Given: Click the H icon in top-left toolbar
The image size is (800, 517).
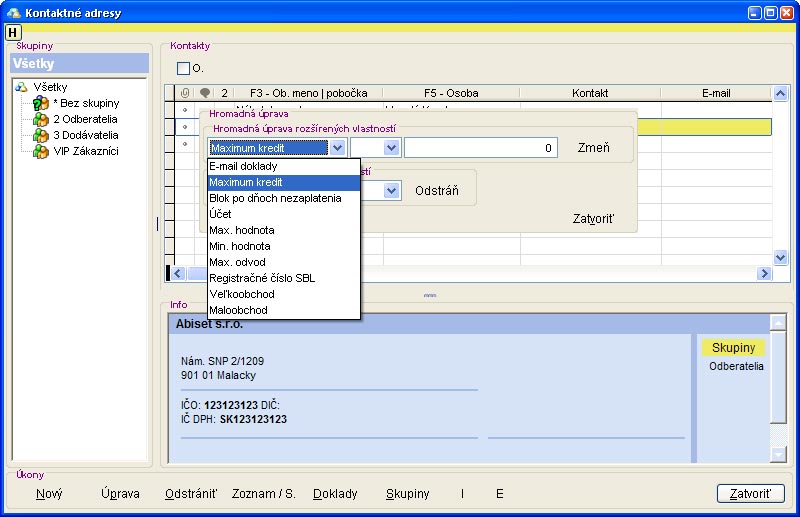Looking at the screenshot, I should point(14,32).
